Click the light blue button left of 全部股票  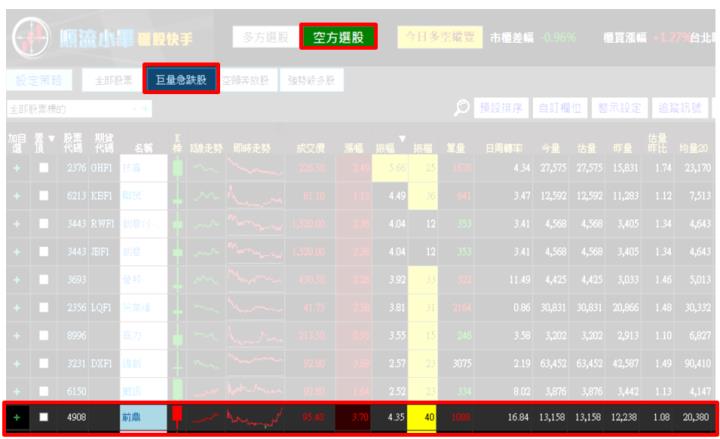[39, 80]
